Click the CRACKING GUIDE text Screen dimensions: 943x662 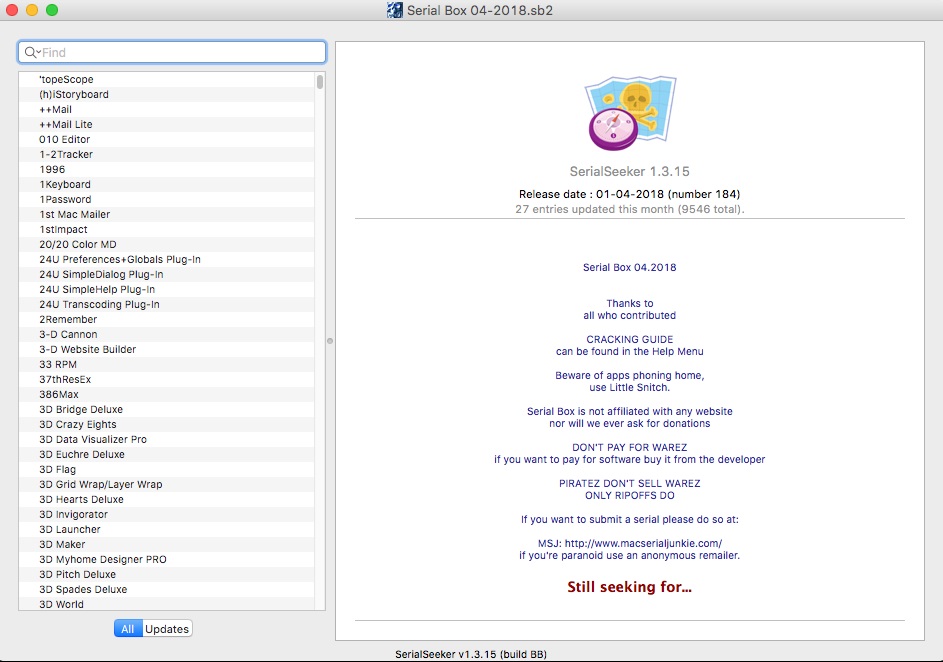tap(630, 339)
